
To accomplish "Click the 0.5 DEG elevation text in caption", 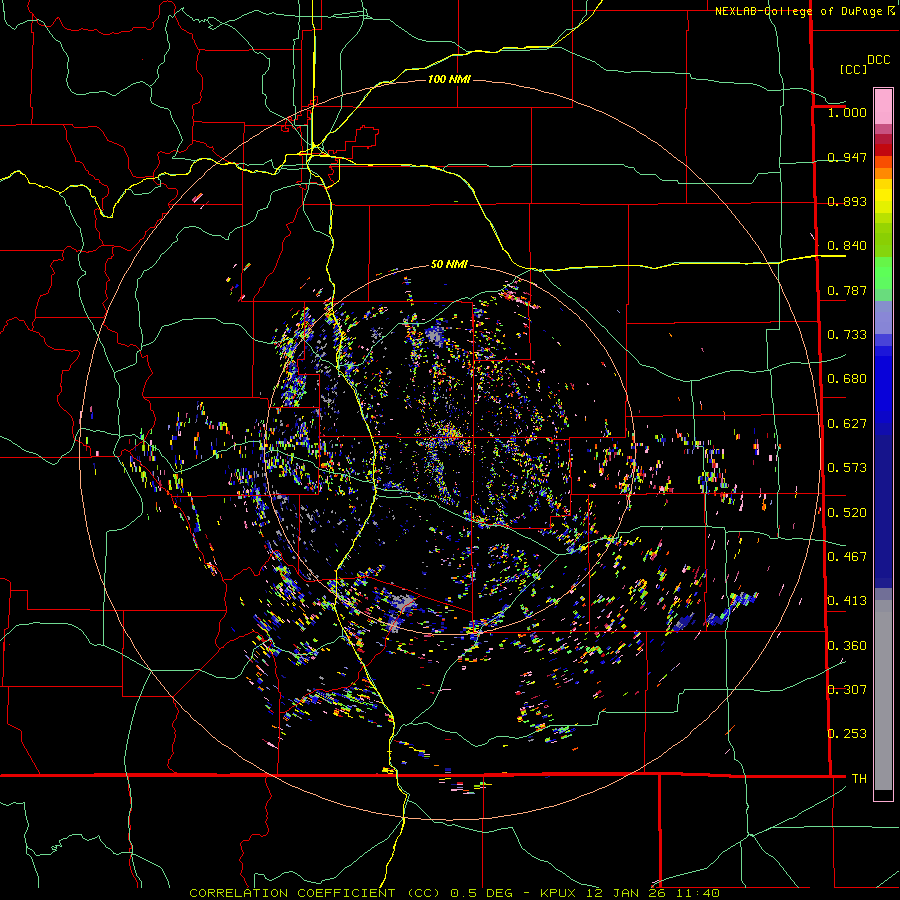I will click(482, 893).
